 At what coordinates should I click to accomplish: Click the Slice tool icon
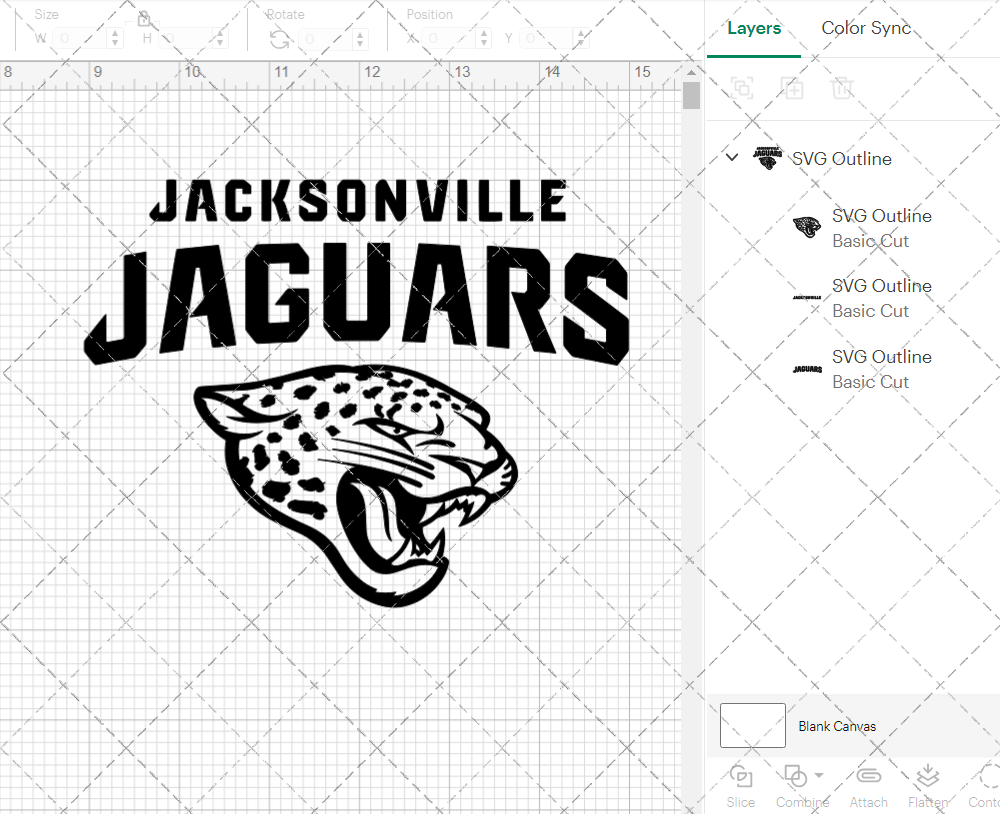[741, 777]
